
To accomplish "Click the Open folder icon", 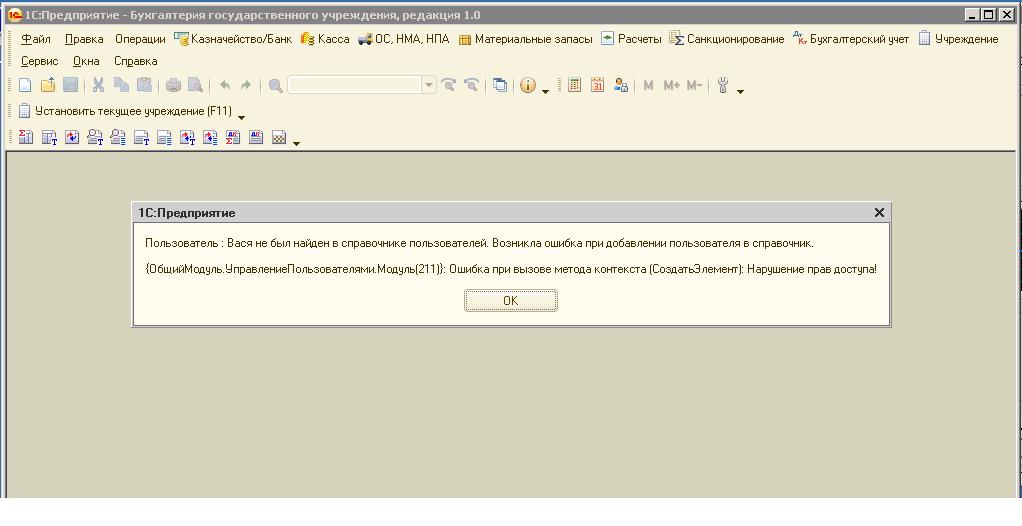I will coord(48,85).
